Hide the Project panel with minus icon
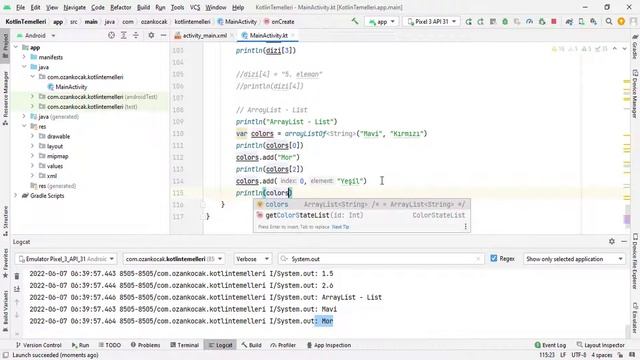 pos(163,36)
